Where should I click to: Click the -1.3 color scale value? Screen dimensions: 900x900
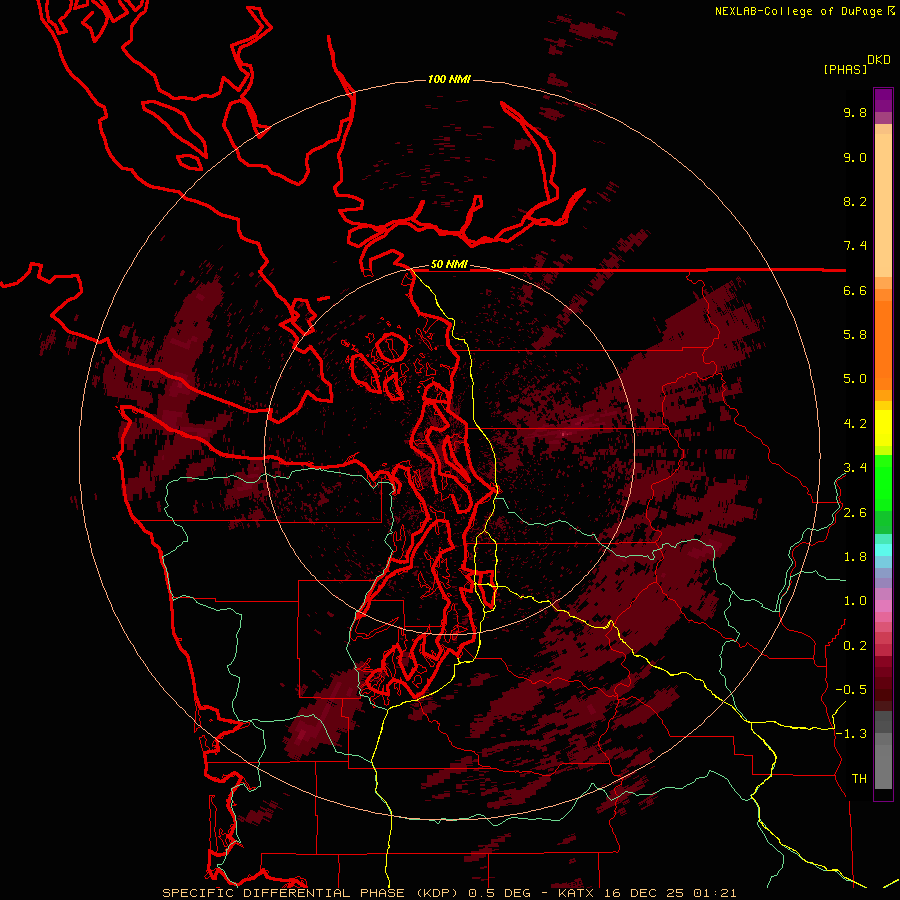point(851,734)
